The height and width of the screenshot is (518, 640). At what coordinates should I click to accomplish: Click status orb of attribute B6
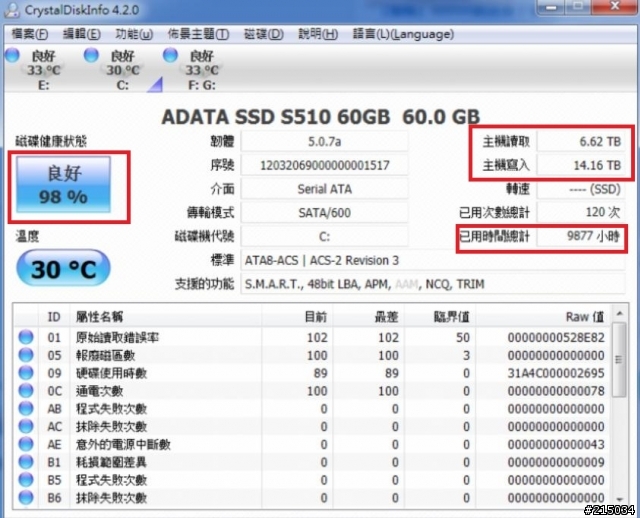[x=26, y=498]
